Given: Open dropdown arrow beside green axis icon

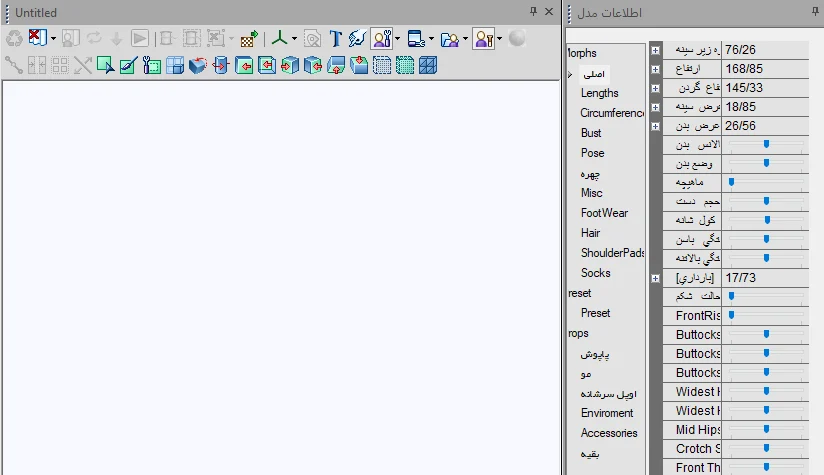Looking at the screenshot, I should (x=294, y=38).
